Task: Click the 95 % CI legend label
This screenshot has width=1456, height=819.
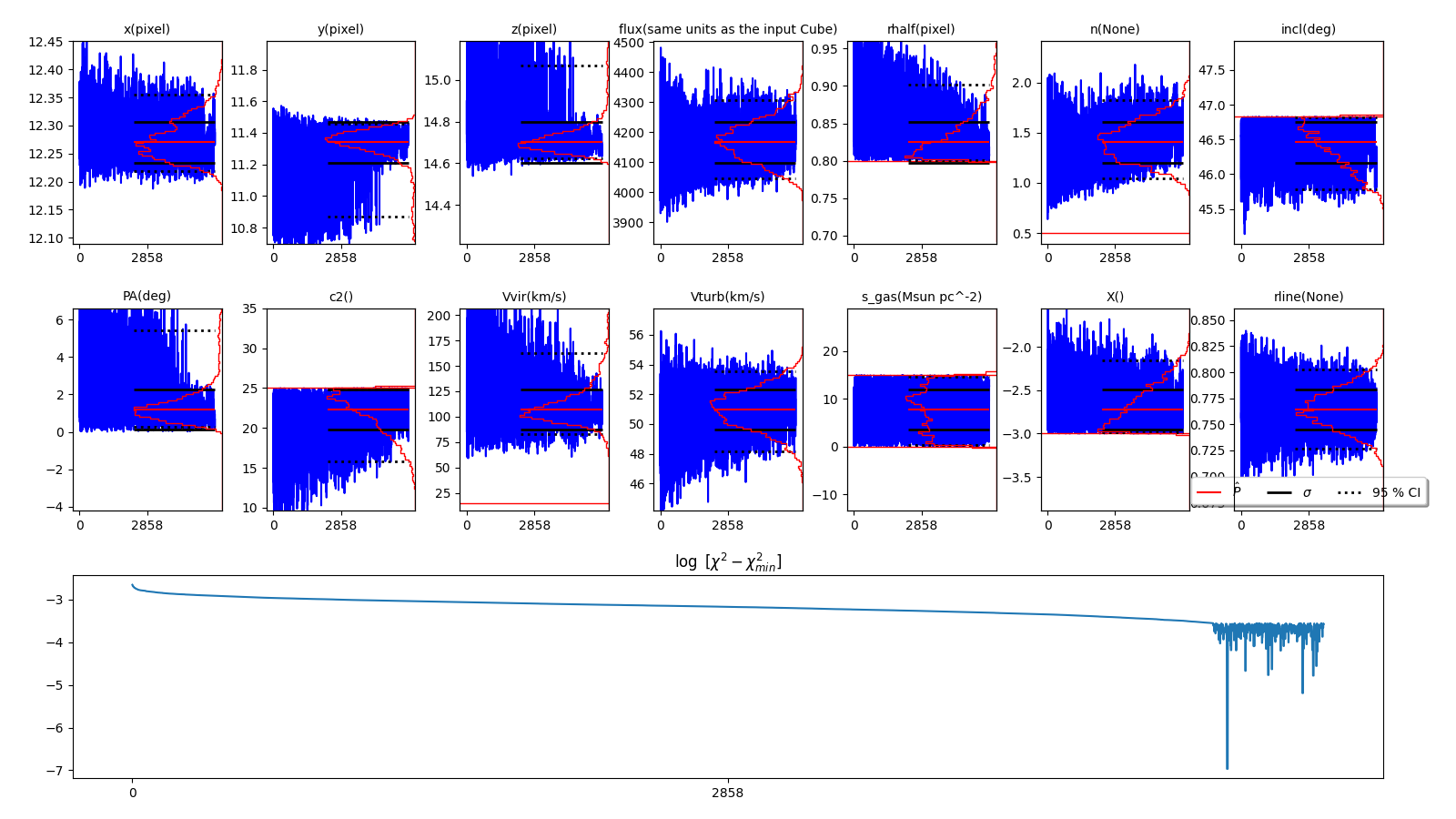Action: tap(1396, 492)
